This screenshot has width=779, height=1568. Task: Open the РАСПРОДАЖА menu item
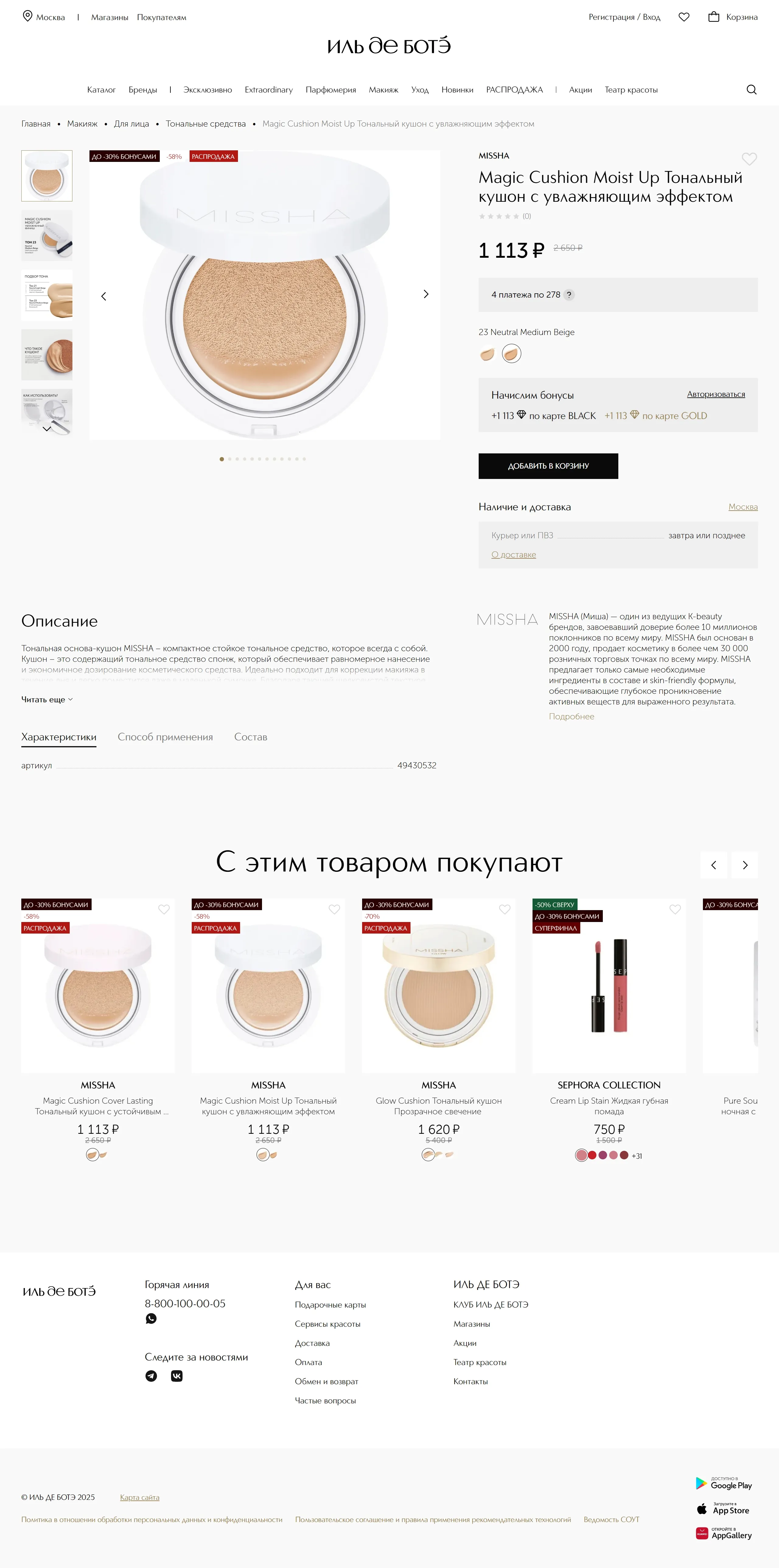pyautogui.click(x=514, y=89)
